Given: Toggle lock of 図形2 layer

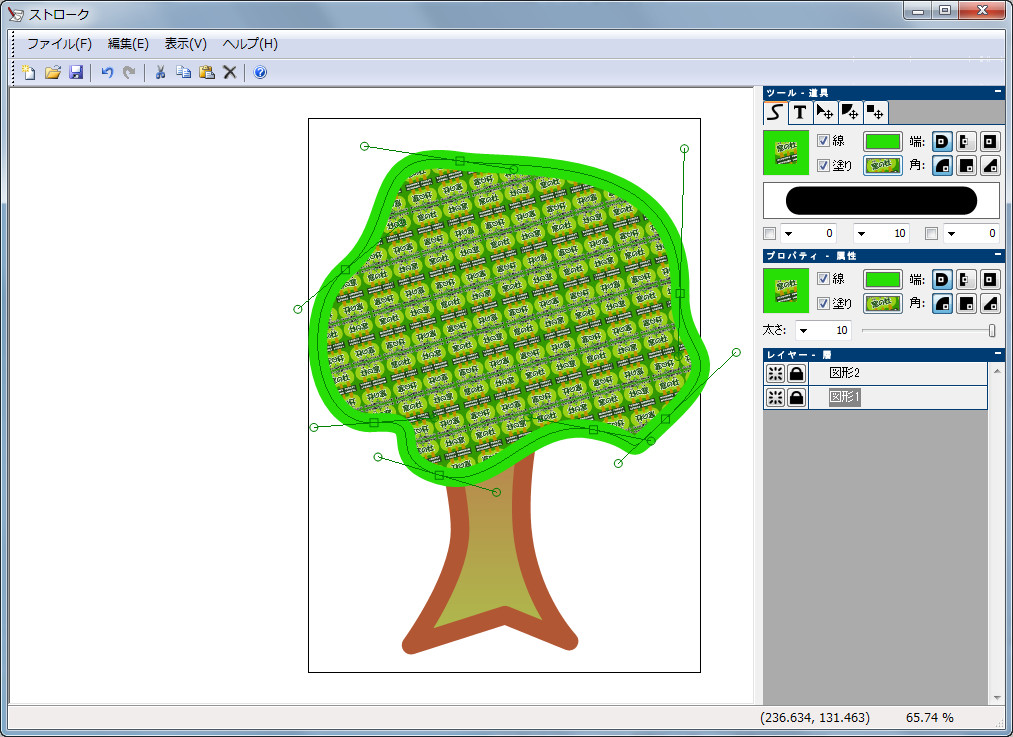Looking at the screenshot, I should point(797,373).
